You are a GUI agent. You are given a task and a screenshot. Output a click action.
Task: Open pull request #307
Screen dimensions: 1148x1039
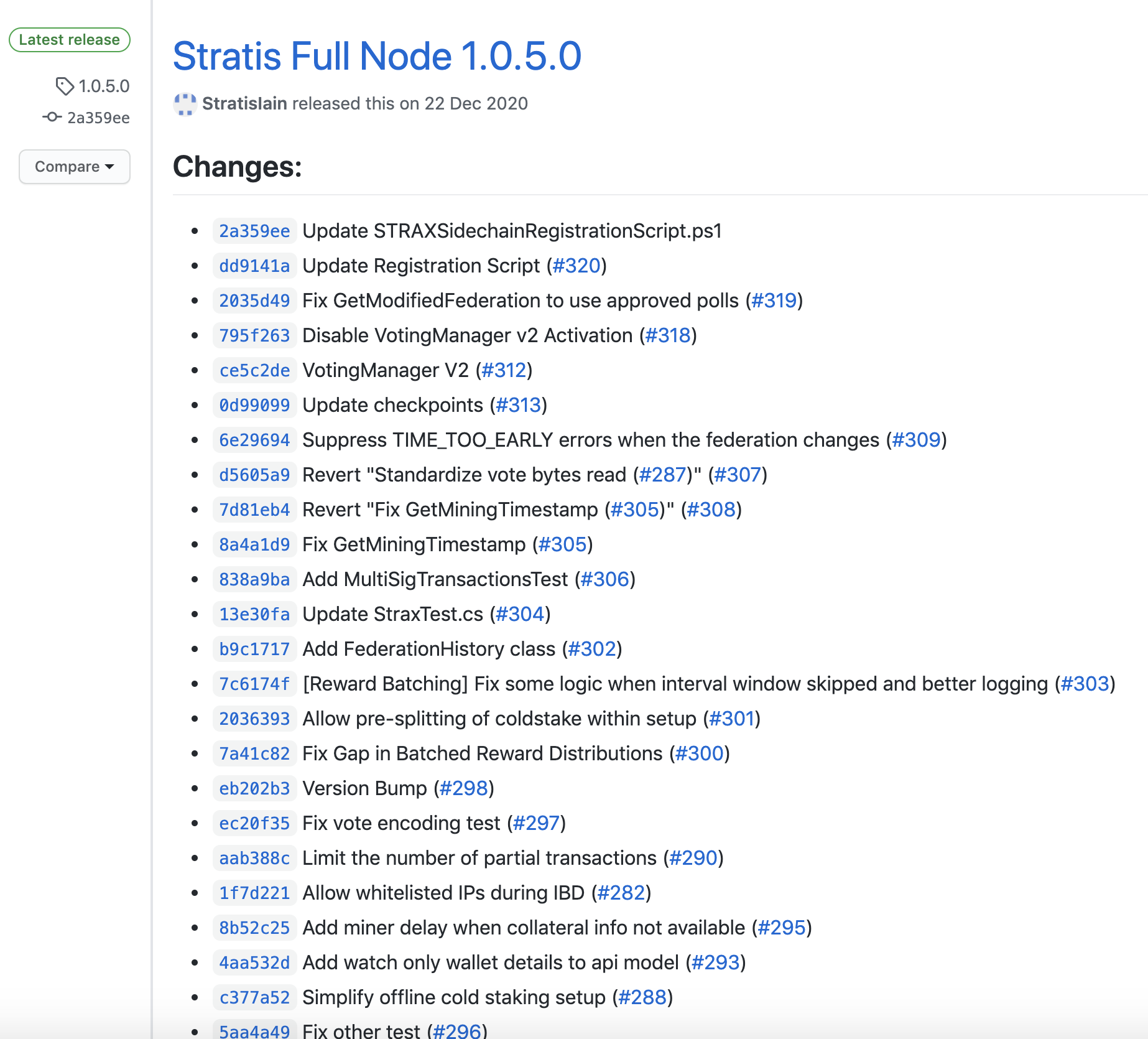click(738, 475)
